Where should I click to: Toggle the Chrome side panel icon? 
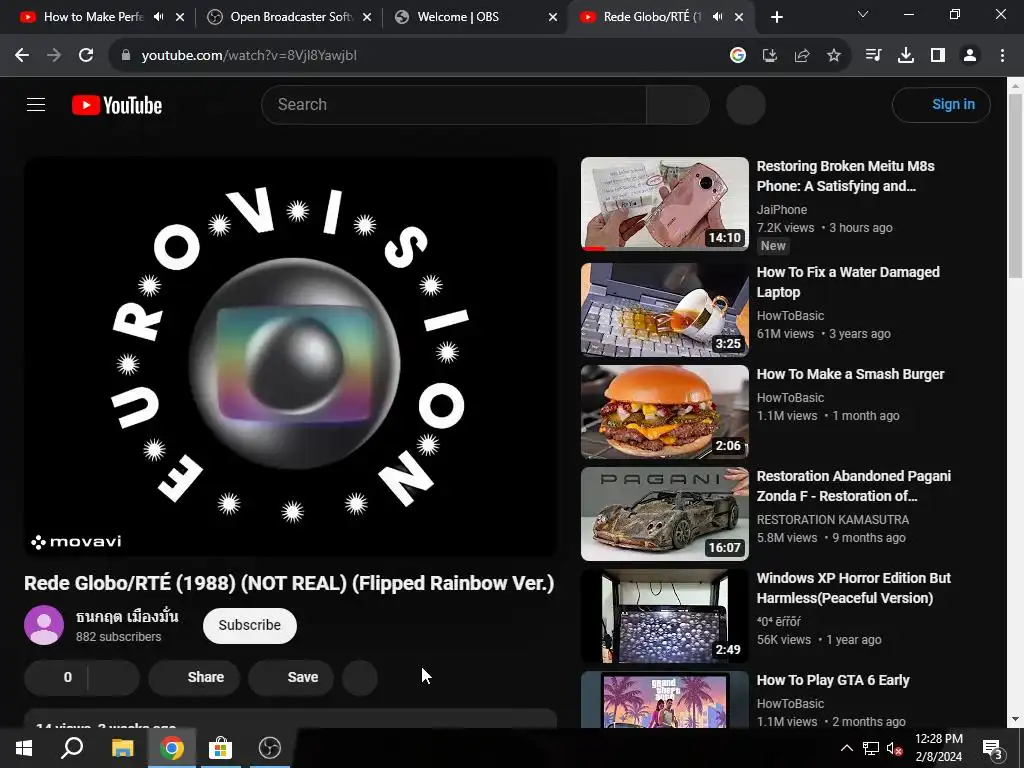938,56
